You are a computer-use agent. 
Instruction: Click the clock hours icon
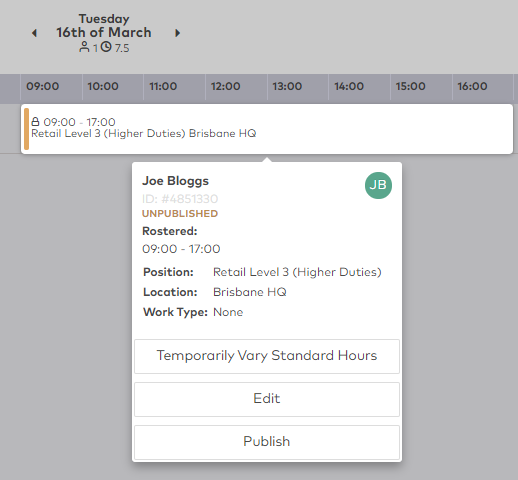tap(106, 47)
